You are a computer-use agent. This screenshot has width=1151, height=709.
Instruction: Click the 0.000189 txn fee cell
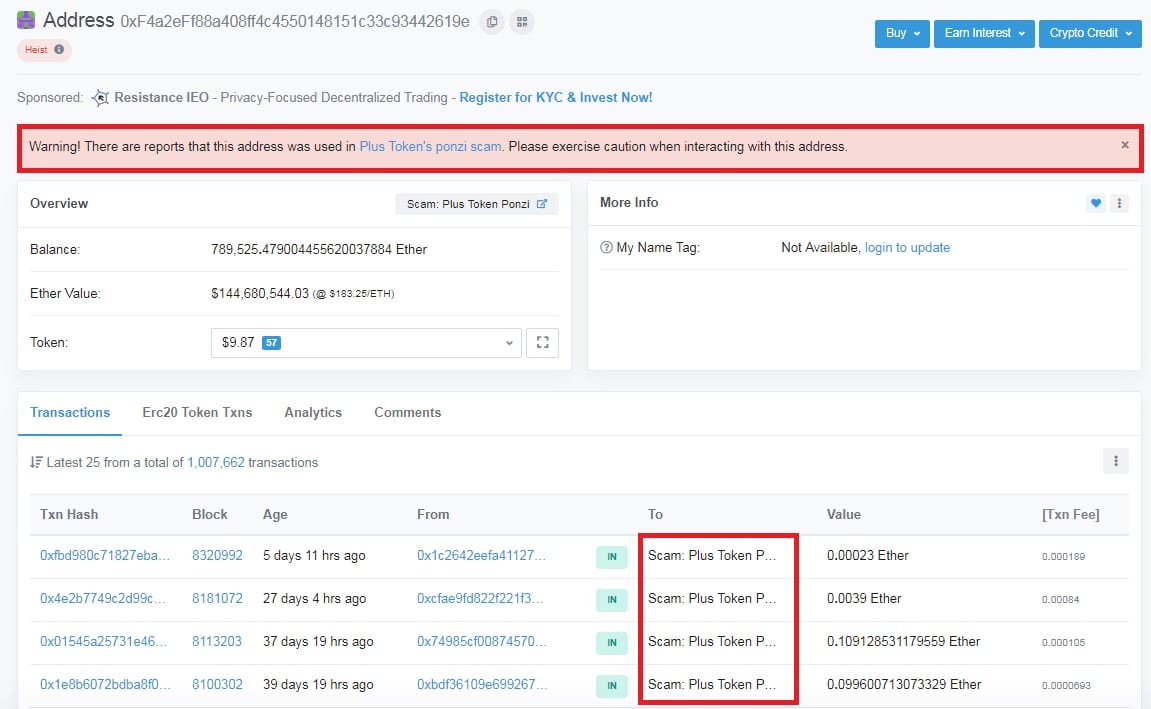point(1063,556)
